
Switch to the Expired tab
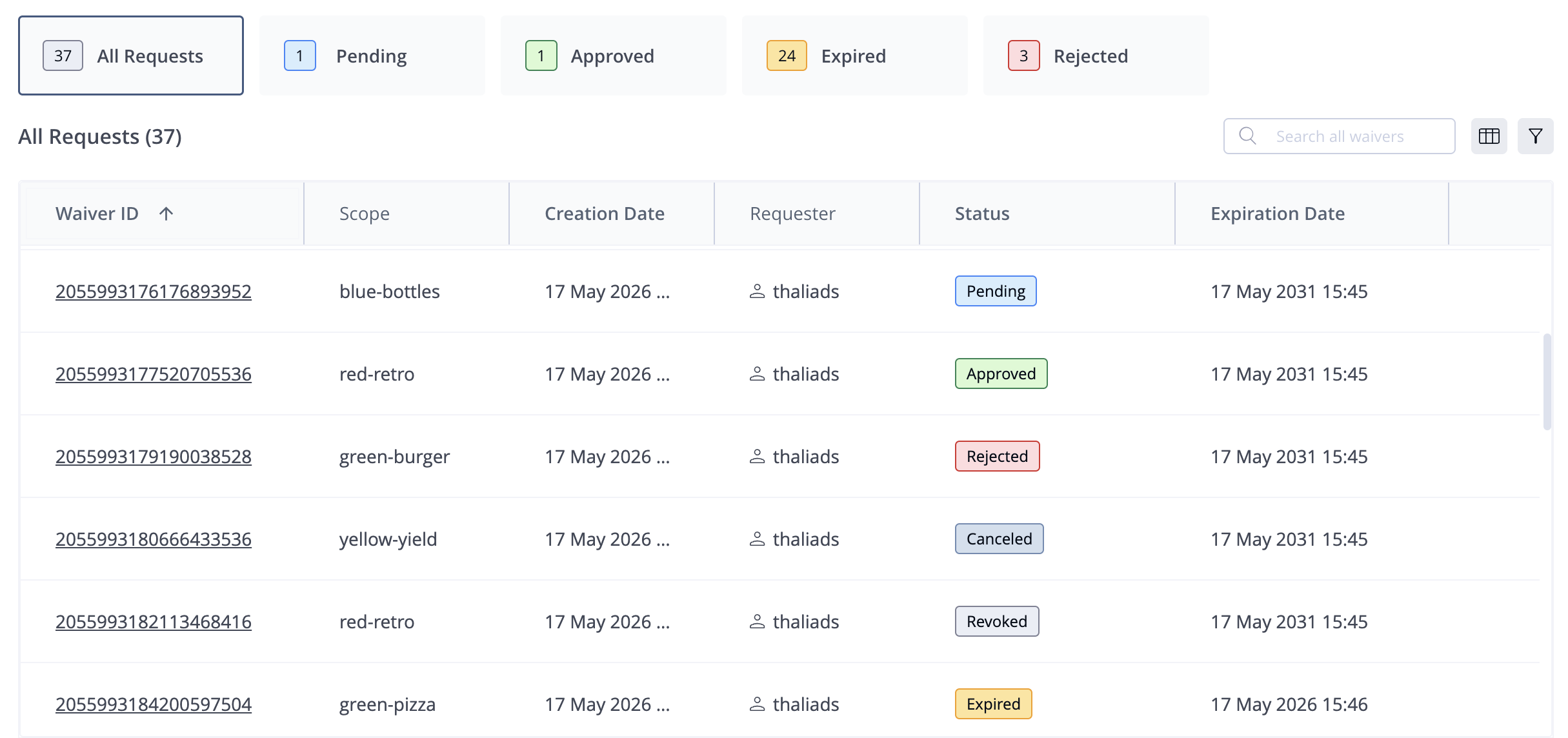(x=855, y=55)
